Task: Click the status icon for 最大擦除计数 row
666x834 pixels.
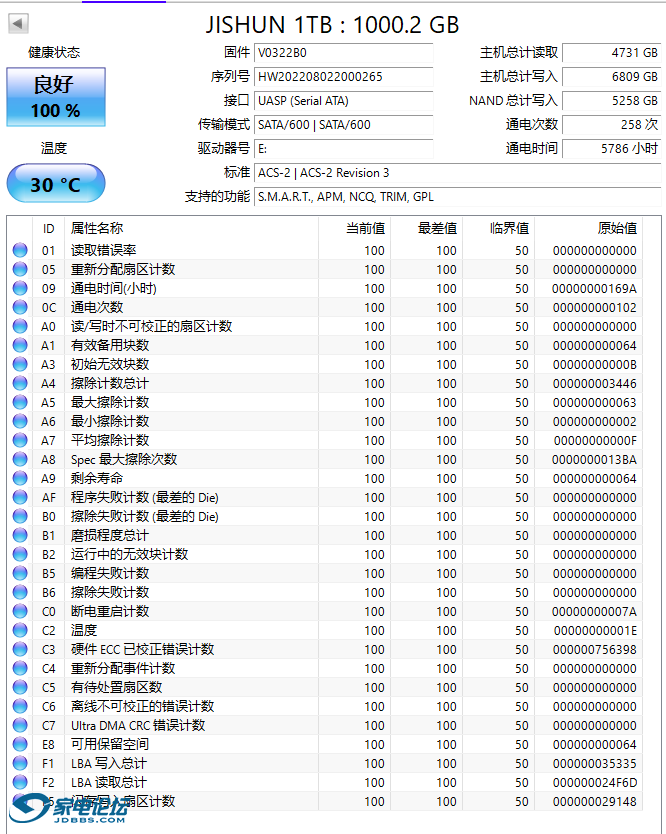Action: coord(20,402)
